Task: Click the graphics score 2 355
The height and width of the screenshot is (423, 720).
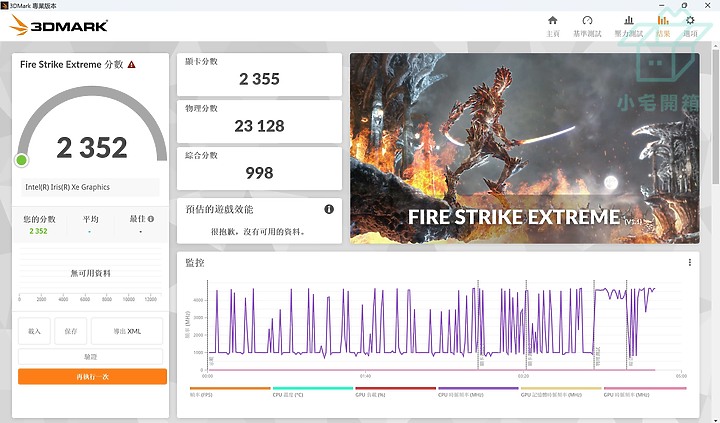Action: (x=259, y=79)
